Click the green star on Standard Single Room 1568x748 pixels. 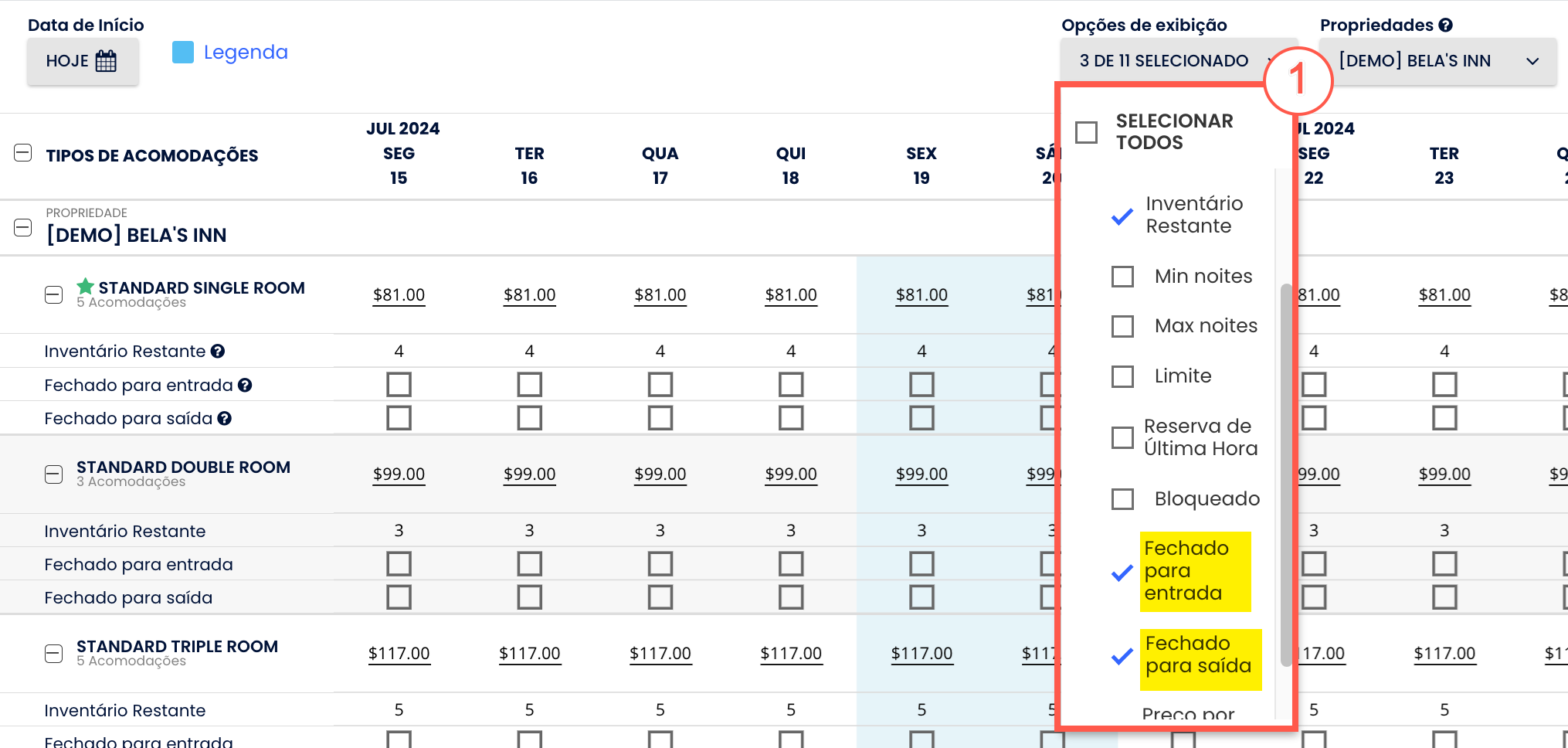(86, 287)
